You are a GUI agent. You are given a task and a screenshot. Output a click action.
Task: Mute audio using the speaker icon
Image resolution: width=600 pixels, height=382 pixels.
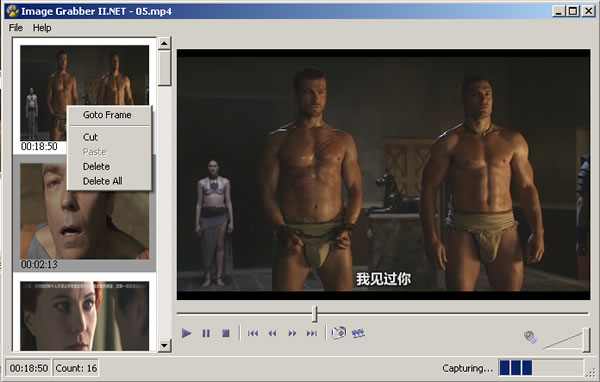pyautogui.click(x=530, y=337)
